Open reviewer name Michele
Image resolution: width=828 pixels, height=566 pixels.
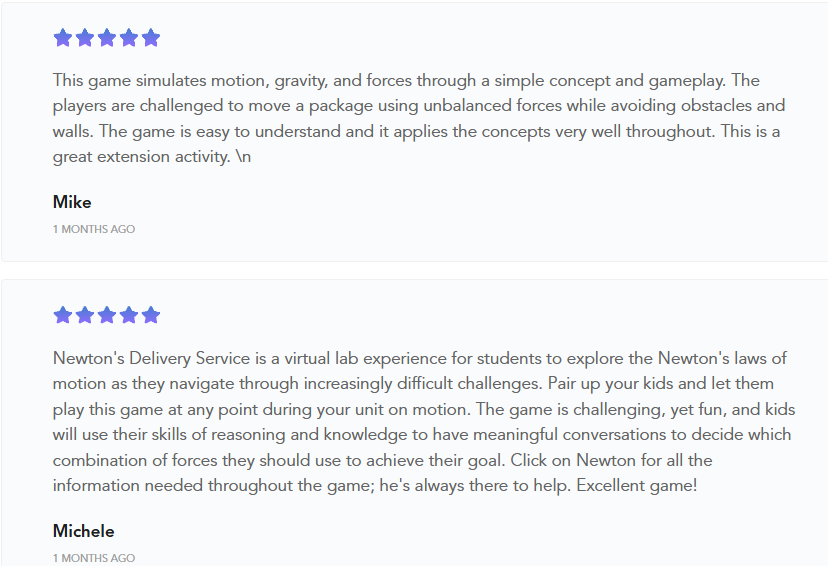point(83,531)
